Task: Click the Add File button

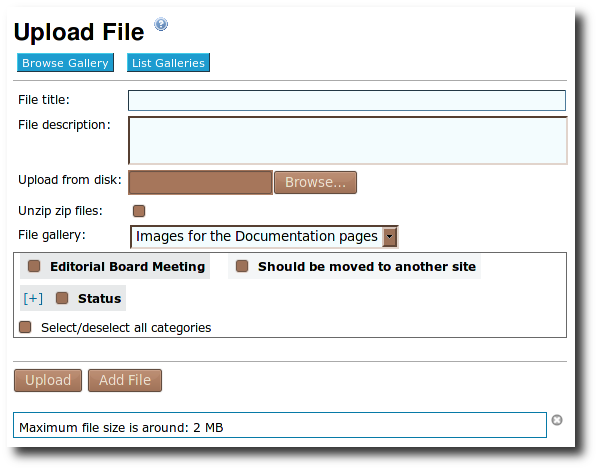Action: [x=125, y=380]
